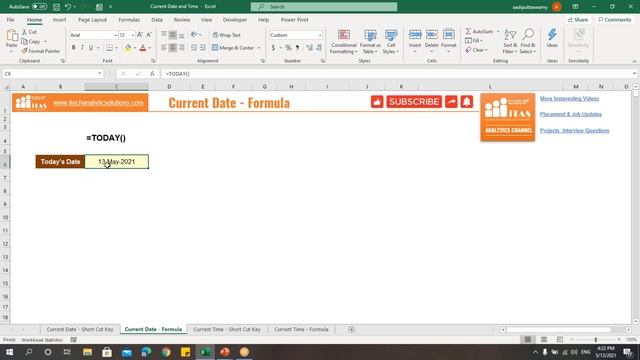Click Merge & Center
The image size is (640, 360).
[x=233, y=48]
